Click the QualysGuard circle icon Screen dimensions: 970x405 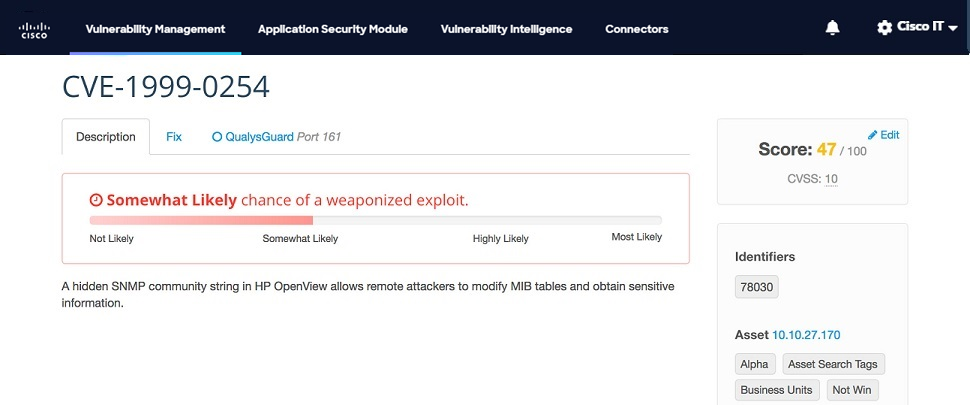click(x=217, y=137)
